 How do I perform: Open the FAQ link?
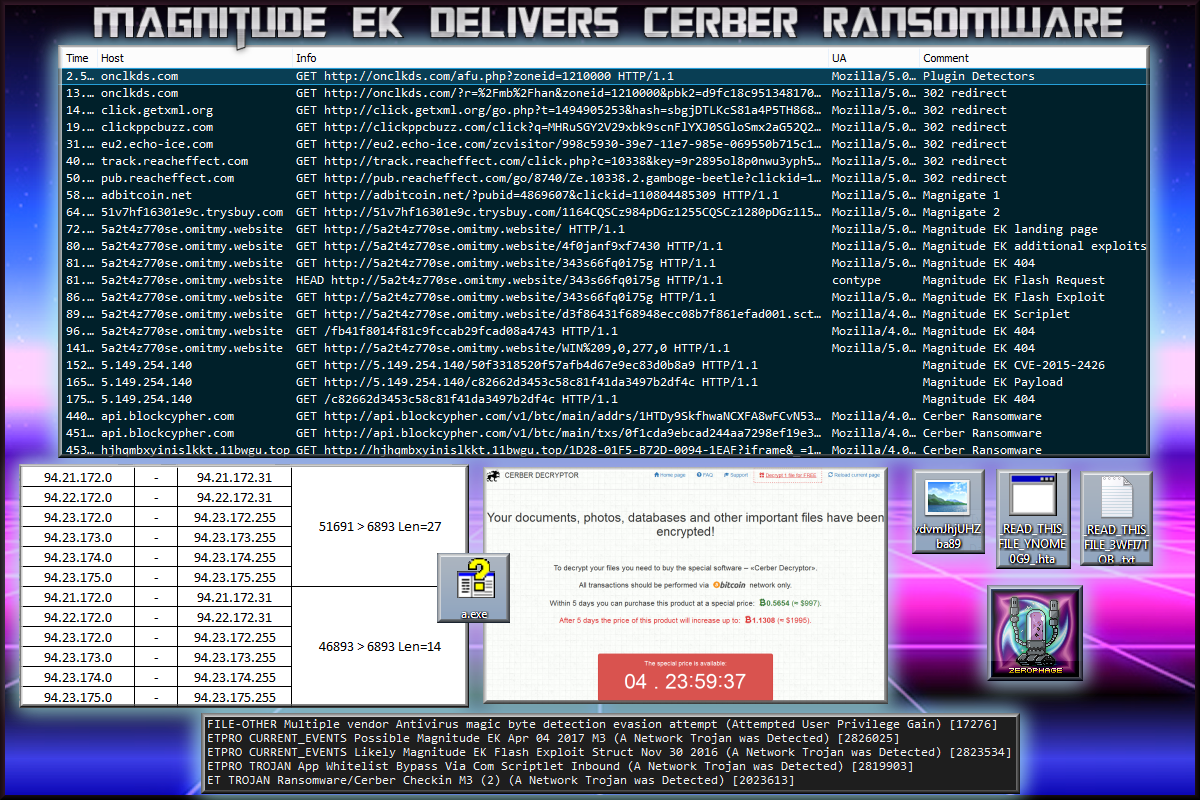coord(706,476)
